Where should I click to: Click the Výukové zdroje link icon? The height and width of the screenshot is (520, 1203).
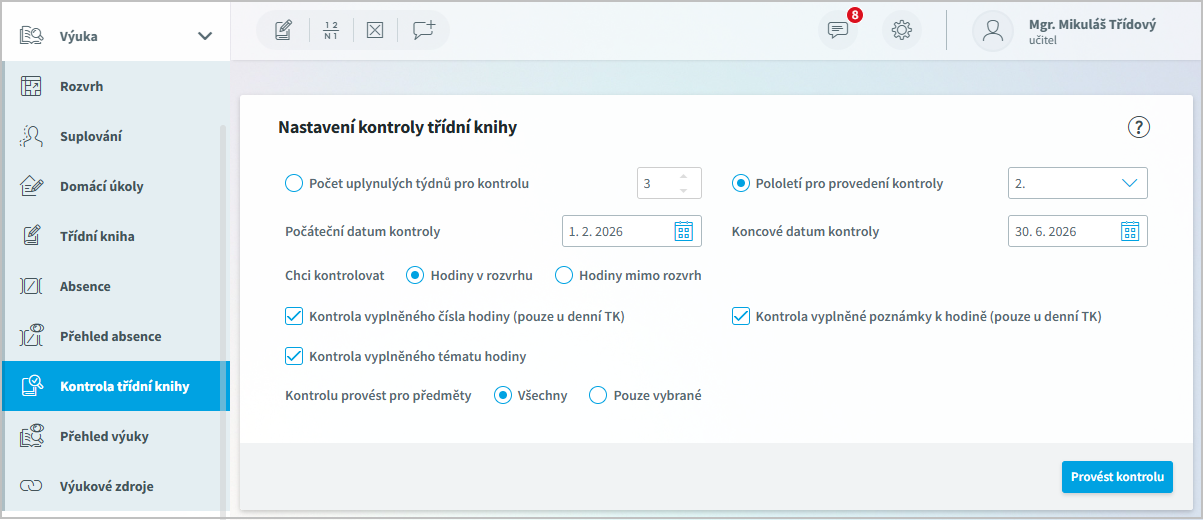[x=32, y=486]
